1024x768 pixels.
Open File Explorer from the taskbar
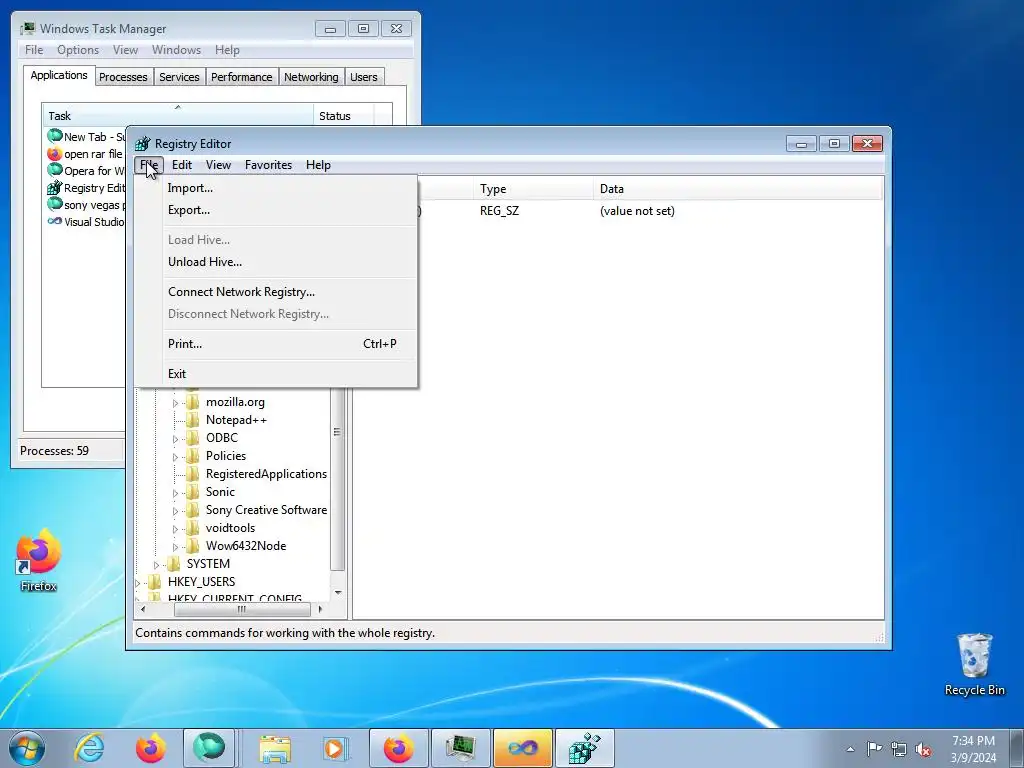click(x=275, y=748)
